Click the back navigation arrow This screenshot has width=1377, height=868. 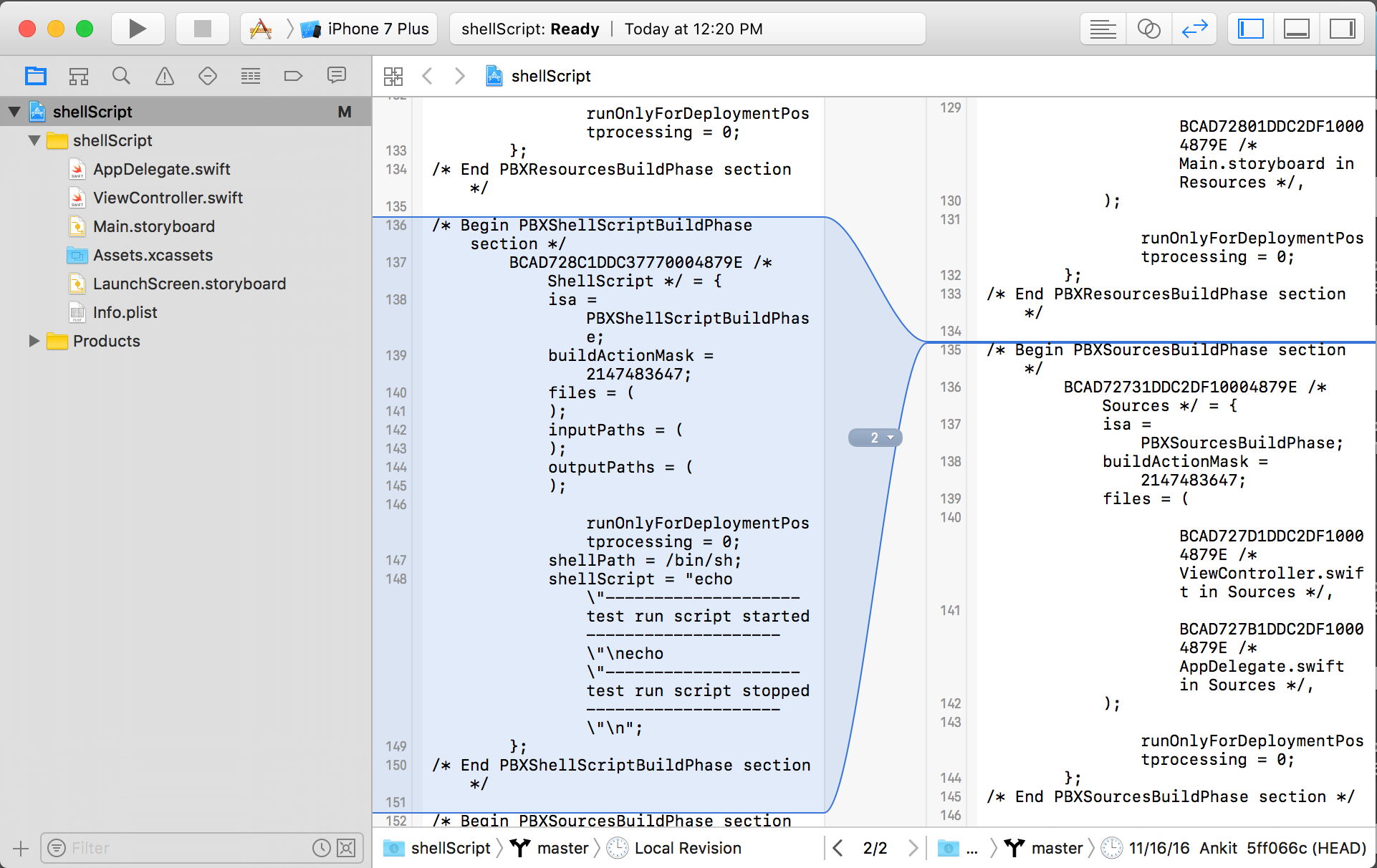point(428,76)
